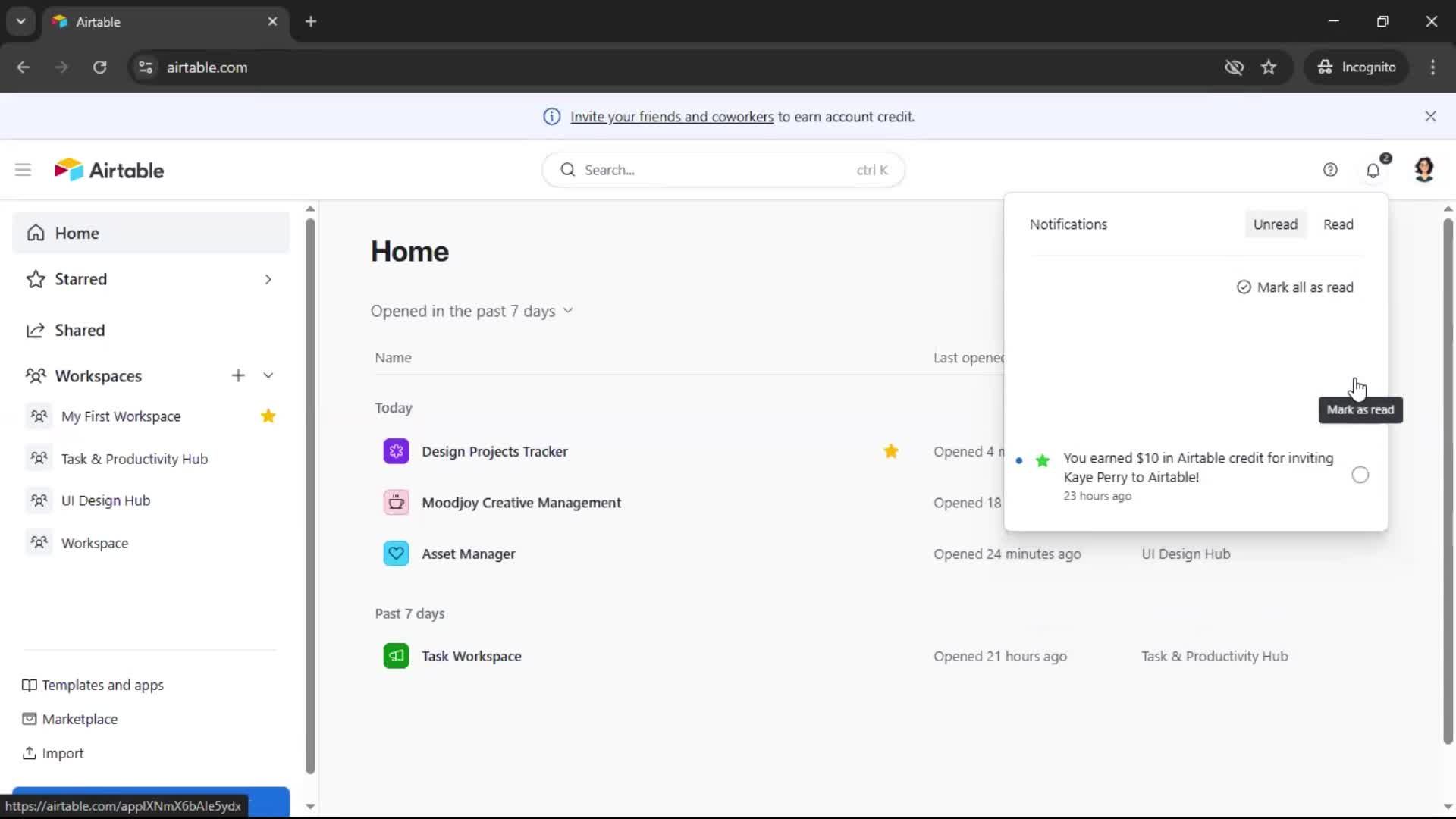Image resolution: width=1456 pixels, height=819 pixels.
Task: Reload the page in browser
Action: click(x=99, y=67)
